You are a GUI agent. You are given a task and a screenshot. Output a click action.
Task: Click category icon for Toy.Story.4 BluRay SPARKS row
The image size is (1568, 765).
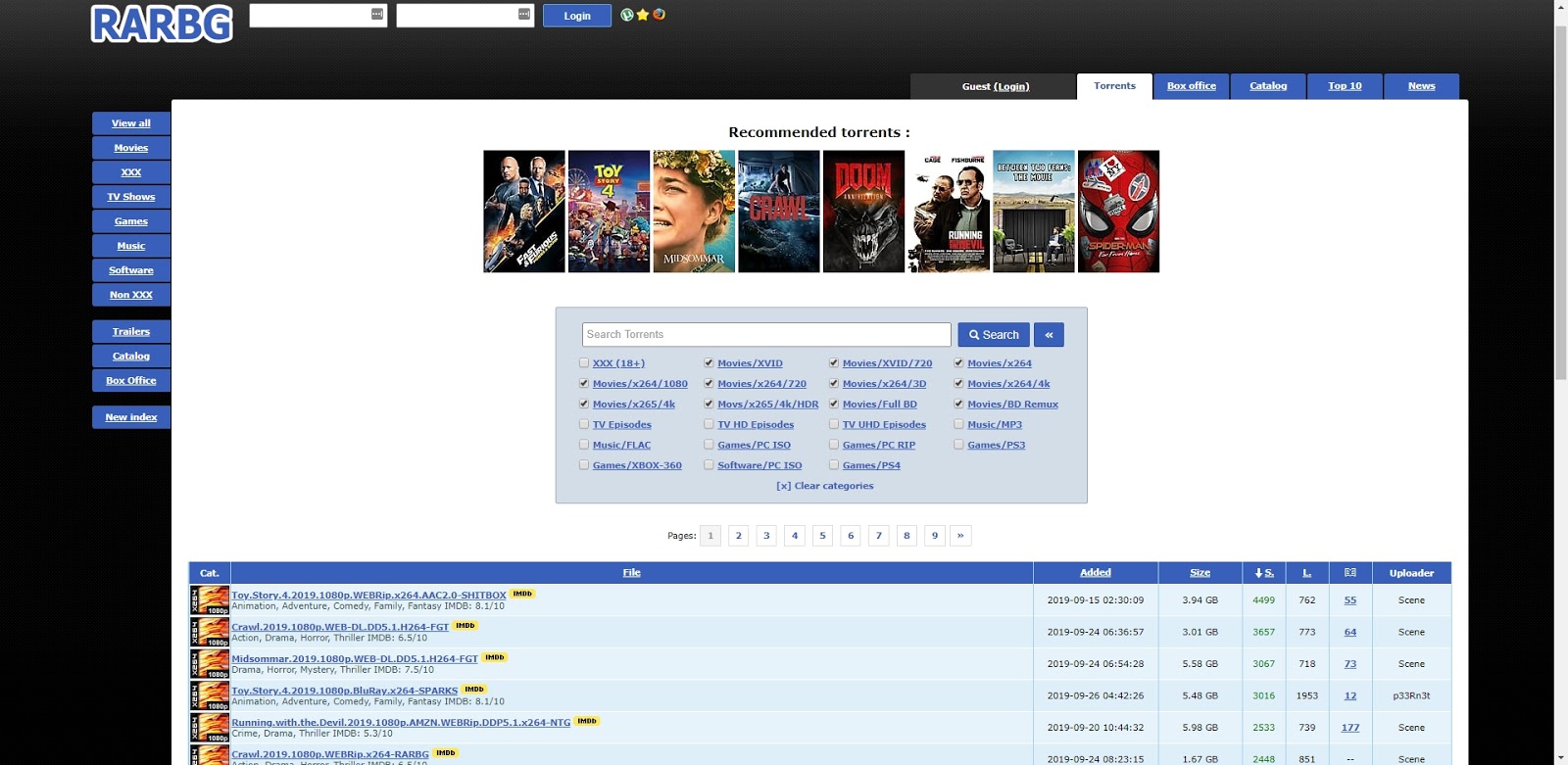point(210,695)
